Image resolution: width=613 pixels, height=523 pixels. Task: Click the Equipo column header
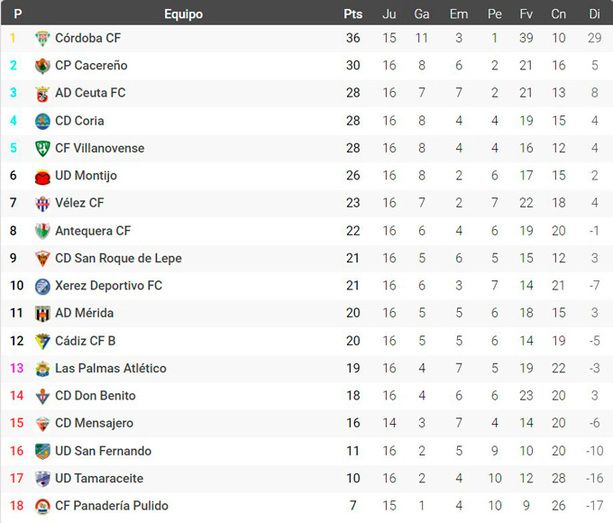click(183, 14)
